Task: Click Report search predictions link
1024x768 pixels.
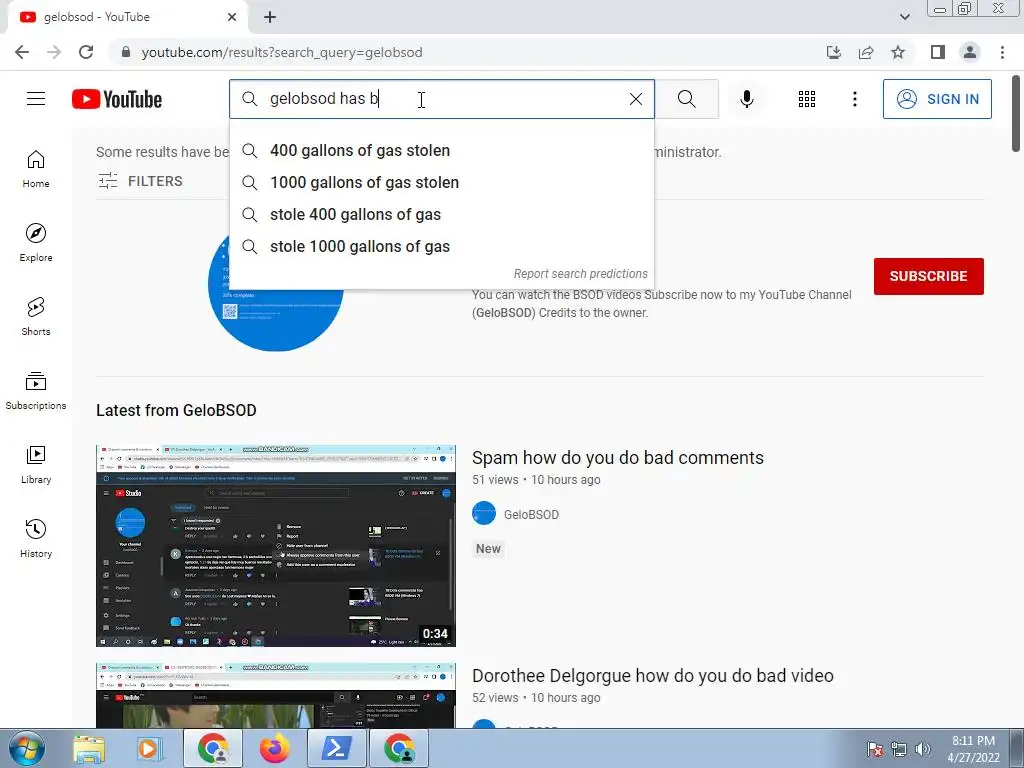Action: [581, 274]
